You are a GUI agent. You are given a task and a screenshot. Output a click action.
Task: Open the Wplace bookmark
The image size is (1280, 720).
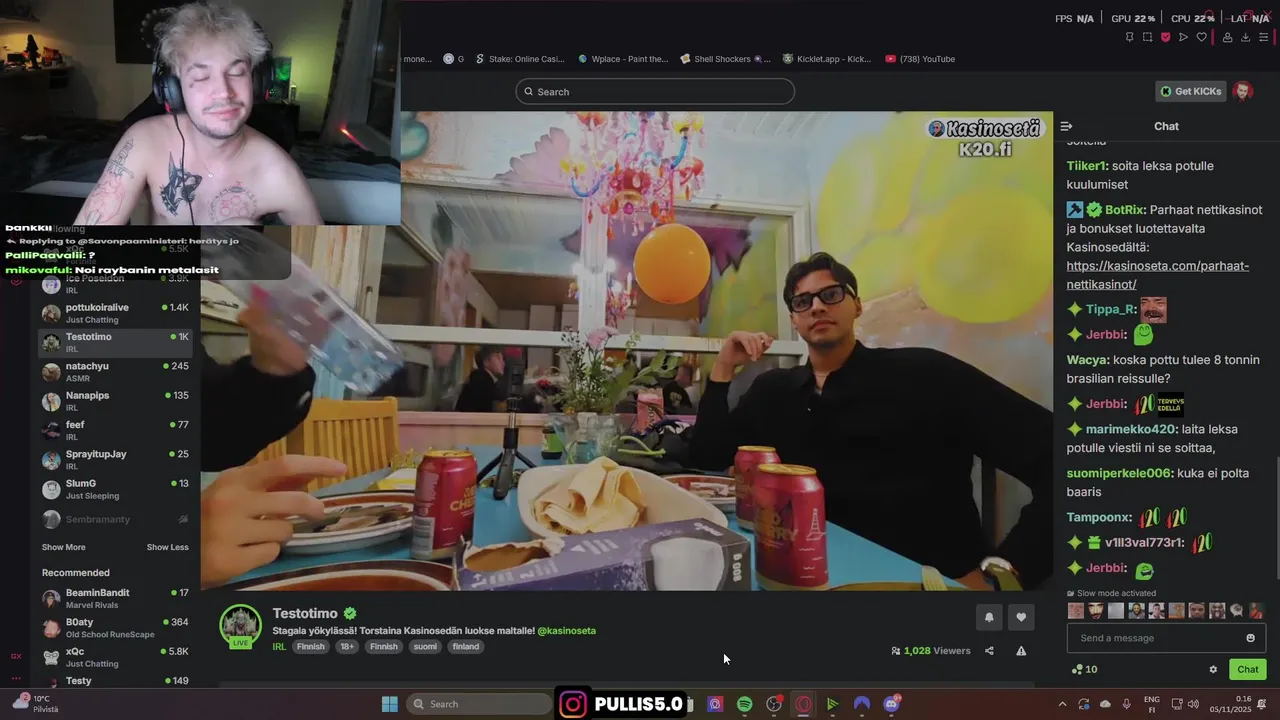coord(622,59)
